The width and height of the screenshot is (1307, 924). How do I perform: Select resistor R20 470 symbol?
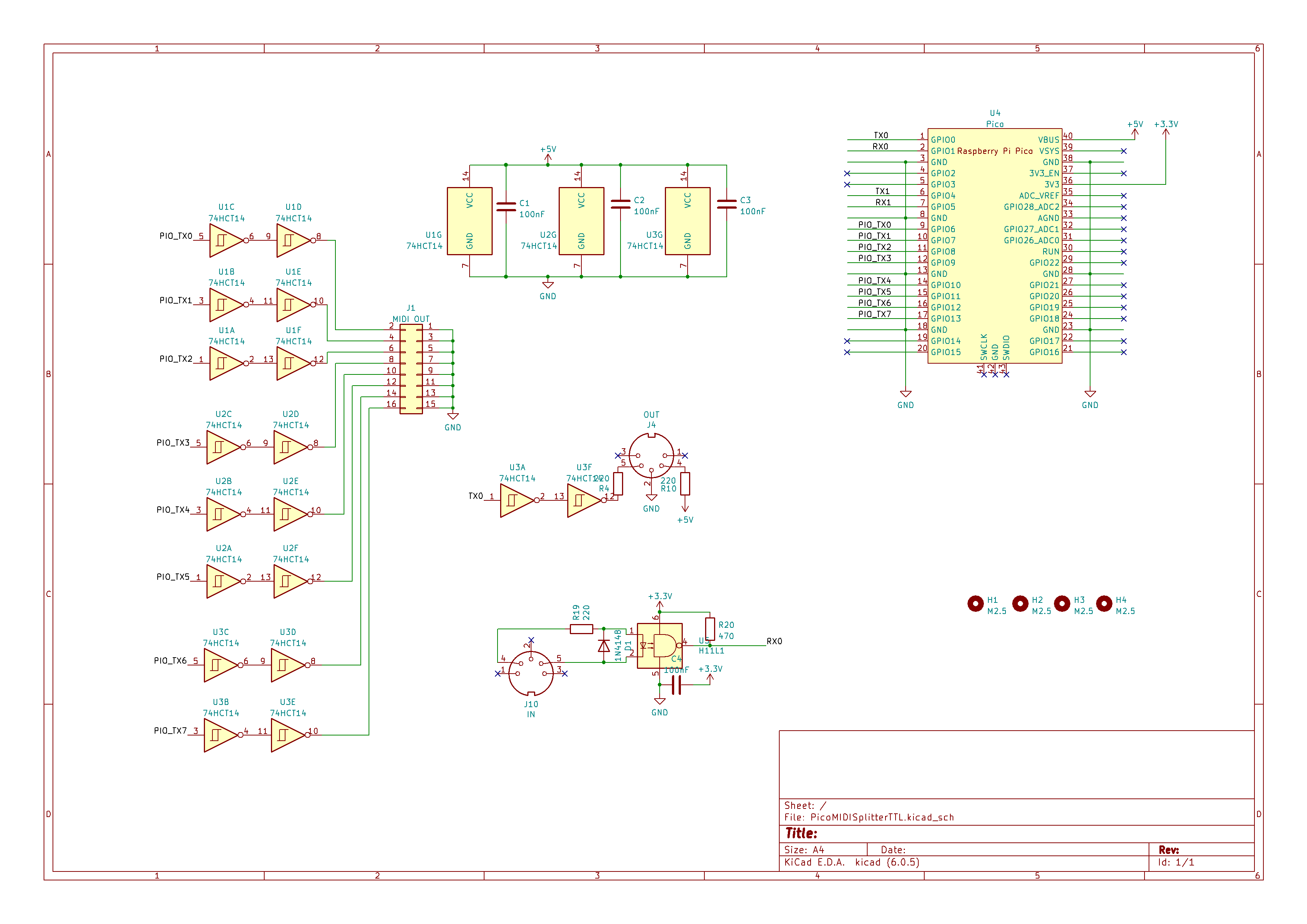point(710,629)
